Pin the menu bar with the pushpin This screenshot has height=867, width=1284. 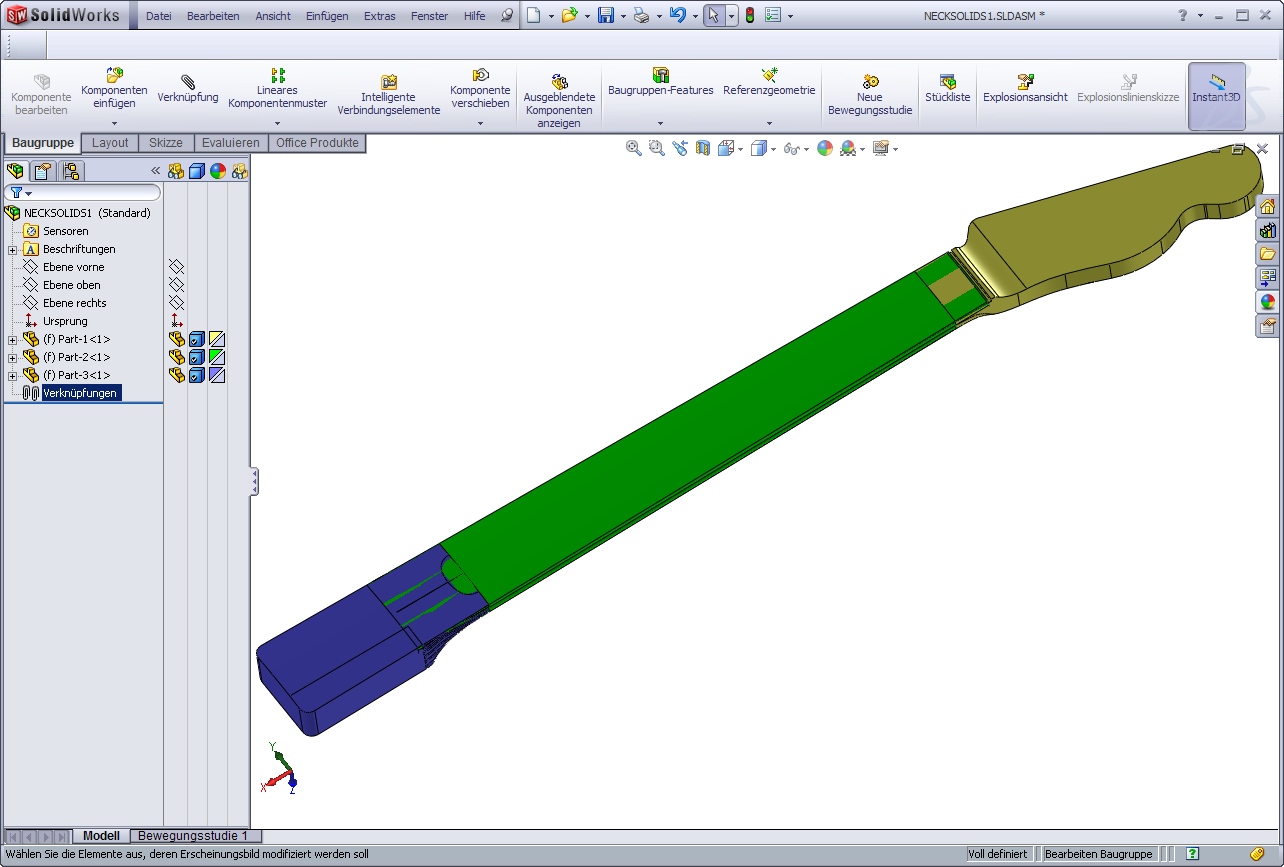click(x=507, y=15)
